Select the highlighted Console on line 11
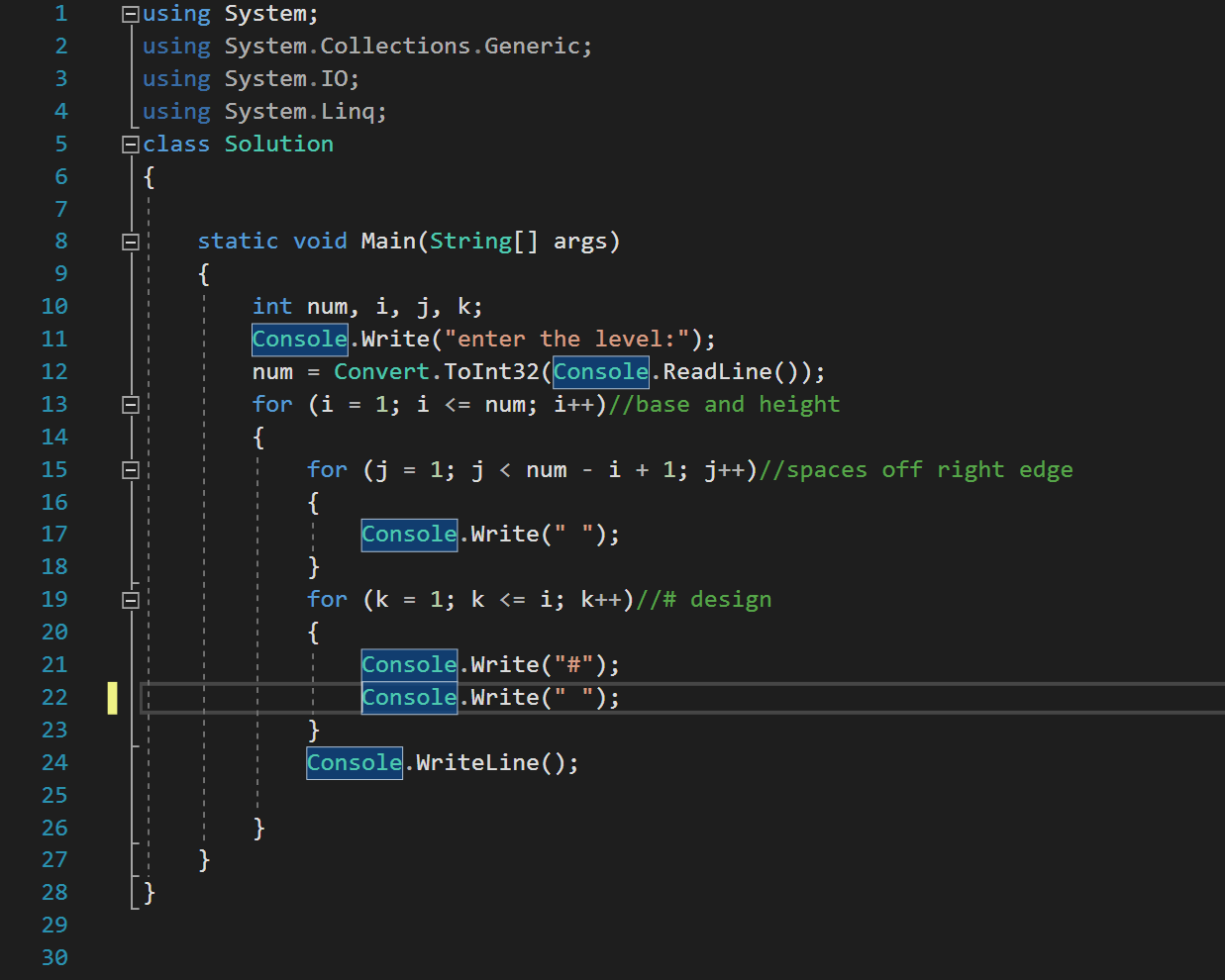The image size is (1225, 980). coord(300,339)
